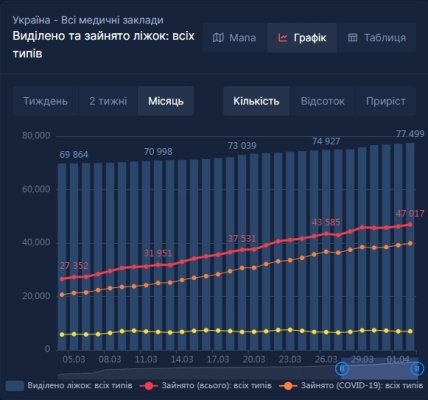Select the Місяць time range

(x=166, y=101)
